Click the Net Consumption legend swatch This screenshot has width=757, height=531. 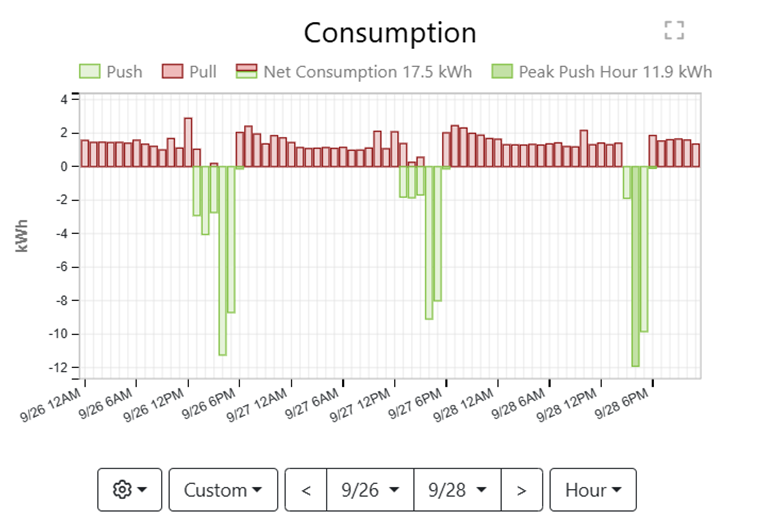coord(246,72)
